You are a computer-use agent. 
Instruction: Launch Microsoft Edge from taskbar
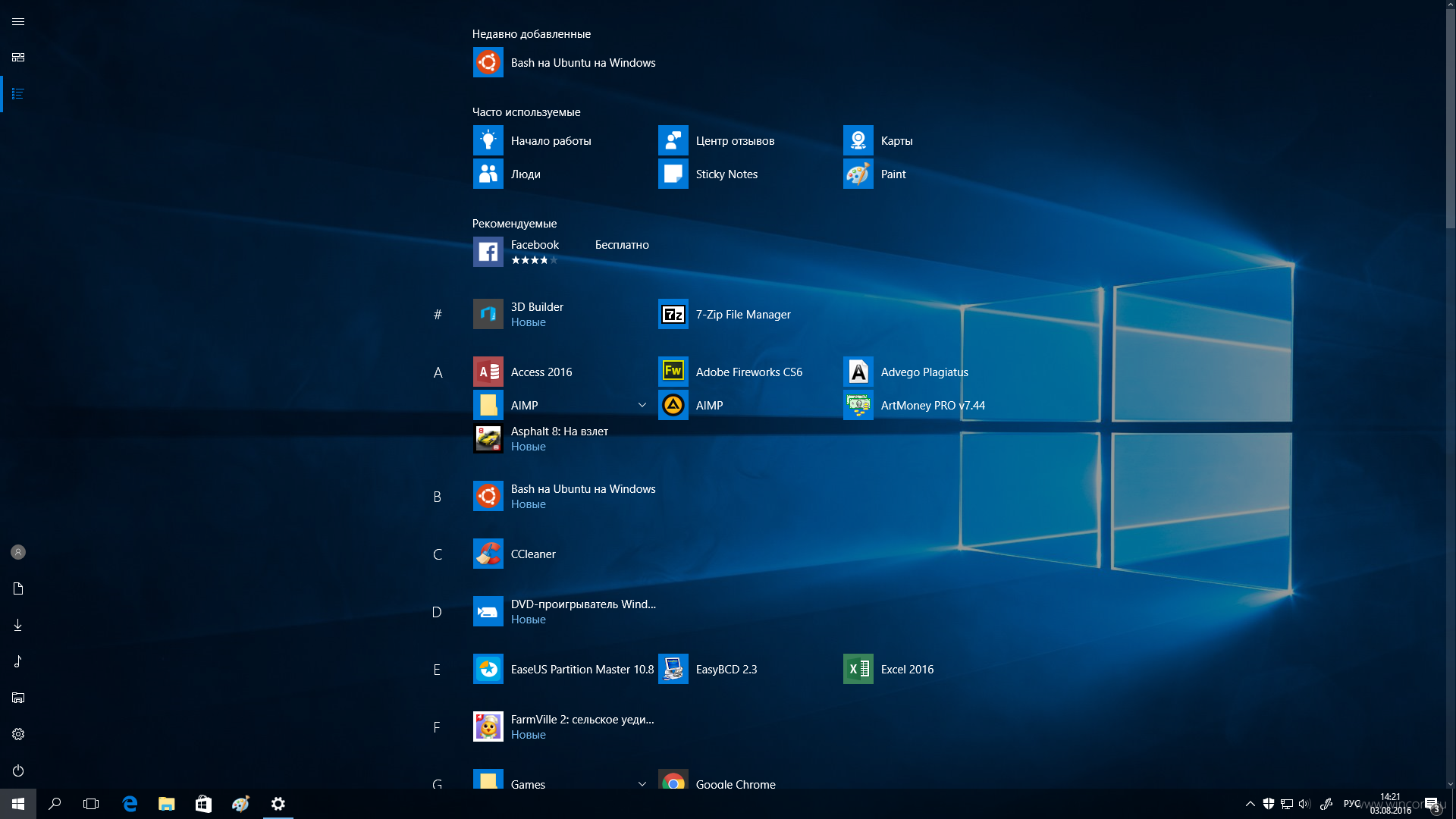[x=130, y=804]
